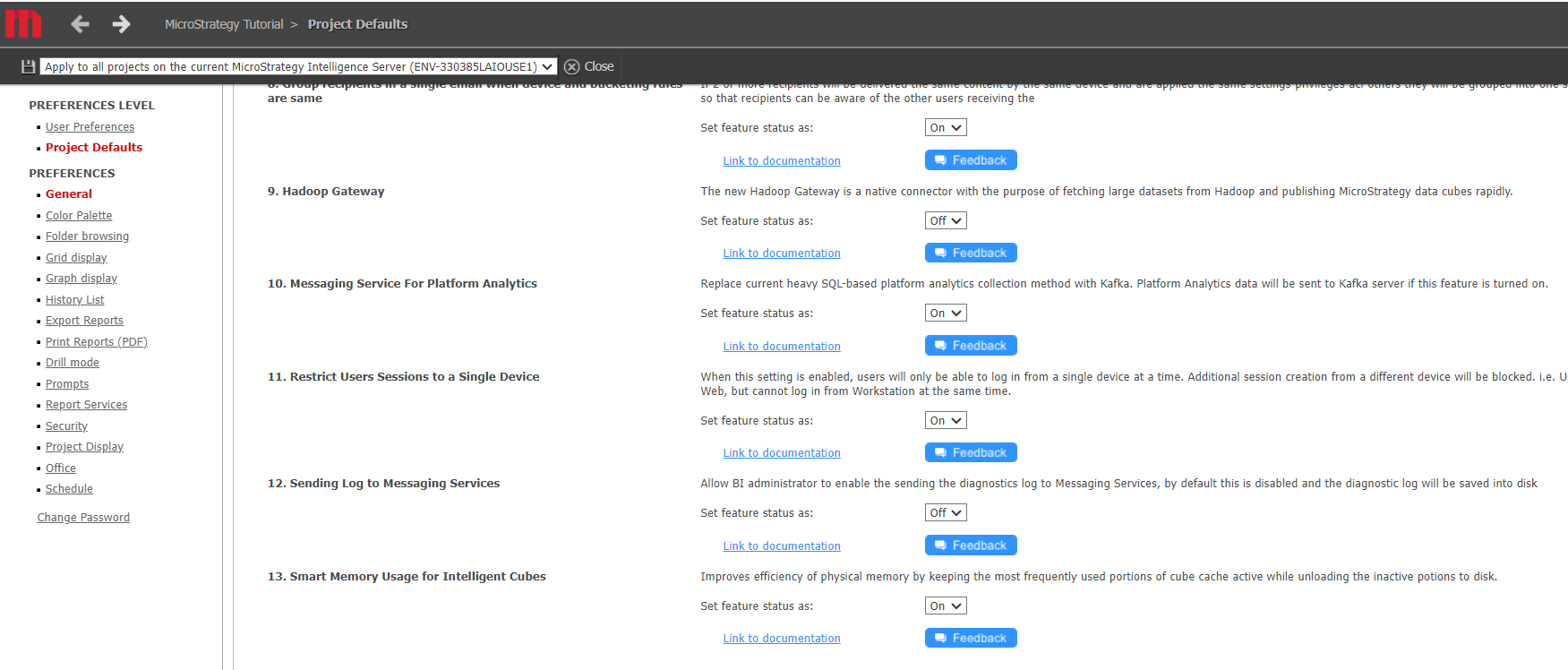The width and height of the screenshot is (1568, 670).
Task: Click the Close X circle icon
Action: [571, 66]
